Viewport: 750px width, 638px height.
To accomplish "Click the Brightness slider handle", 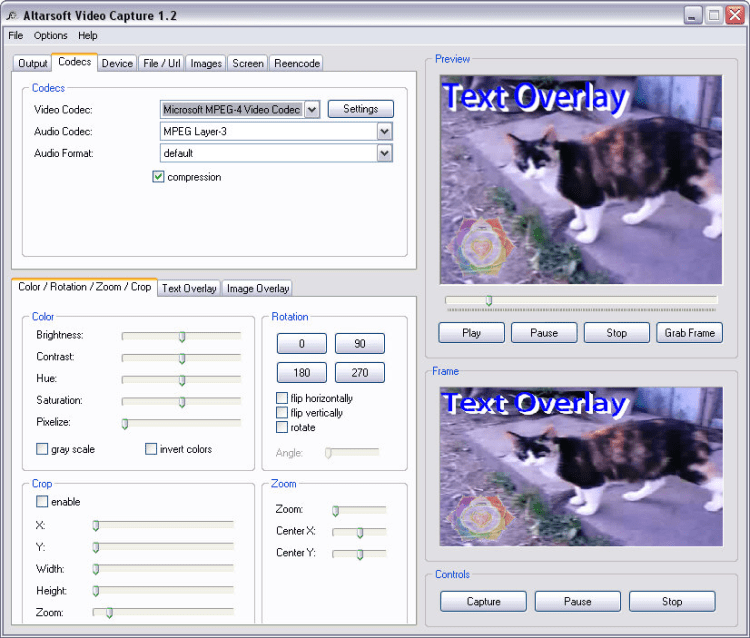I will (x=182, y=337).
